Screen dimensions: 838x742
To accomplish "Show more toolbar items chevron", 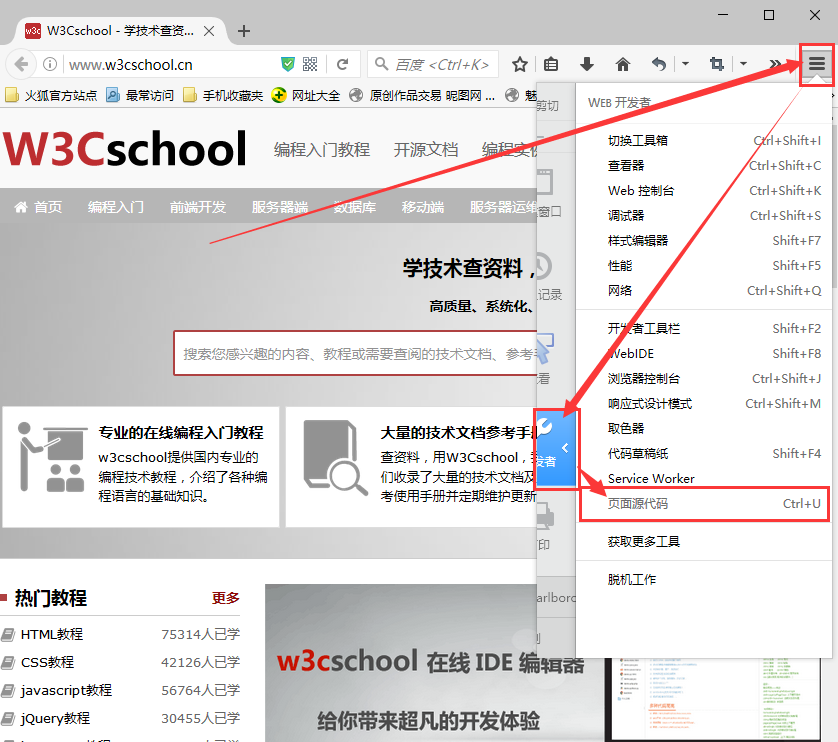I will [775, 64].
